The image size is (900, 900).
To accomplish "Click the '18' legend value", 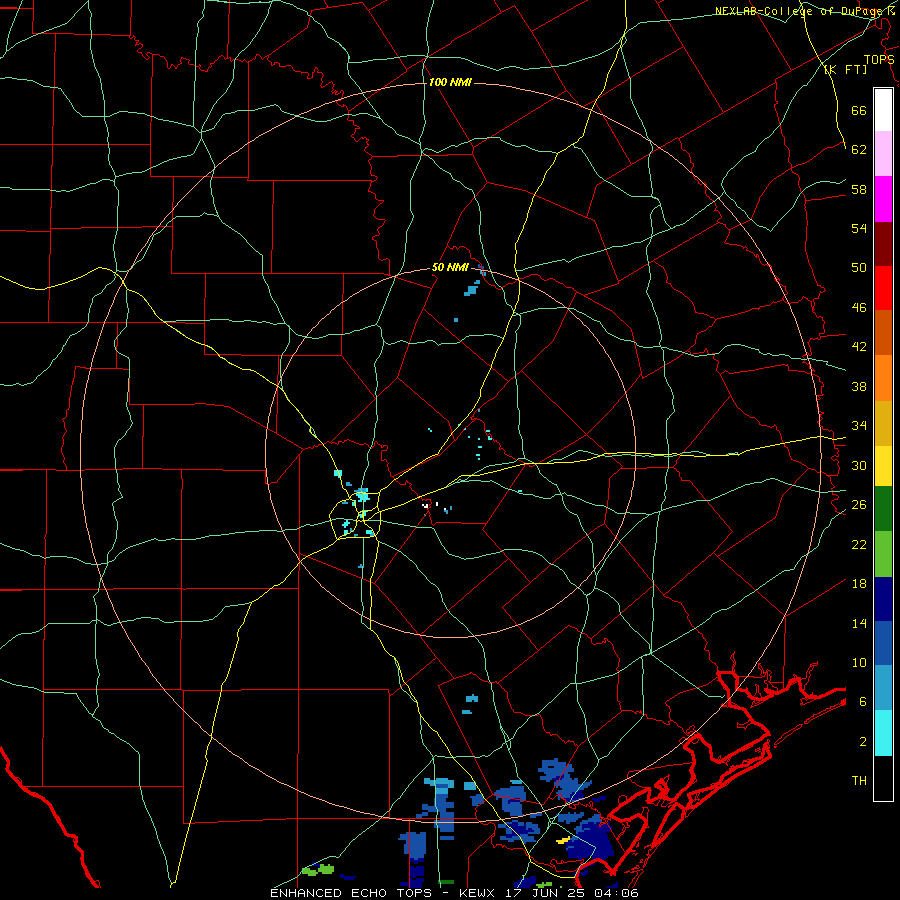I will tap(859, 584).
